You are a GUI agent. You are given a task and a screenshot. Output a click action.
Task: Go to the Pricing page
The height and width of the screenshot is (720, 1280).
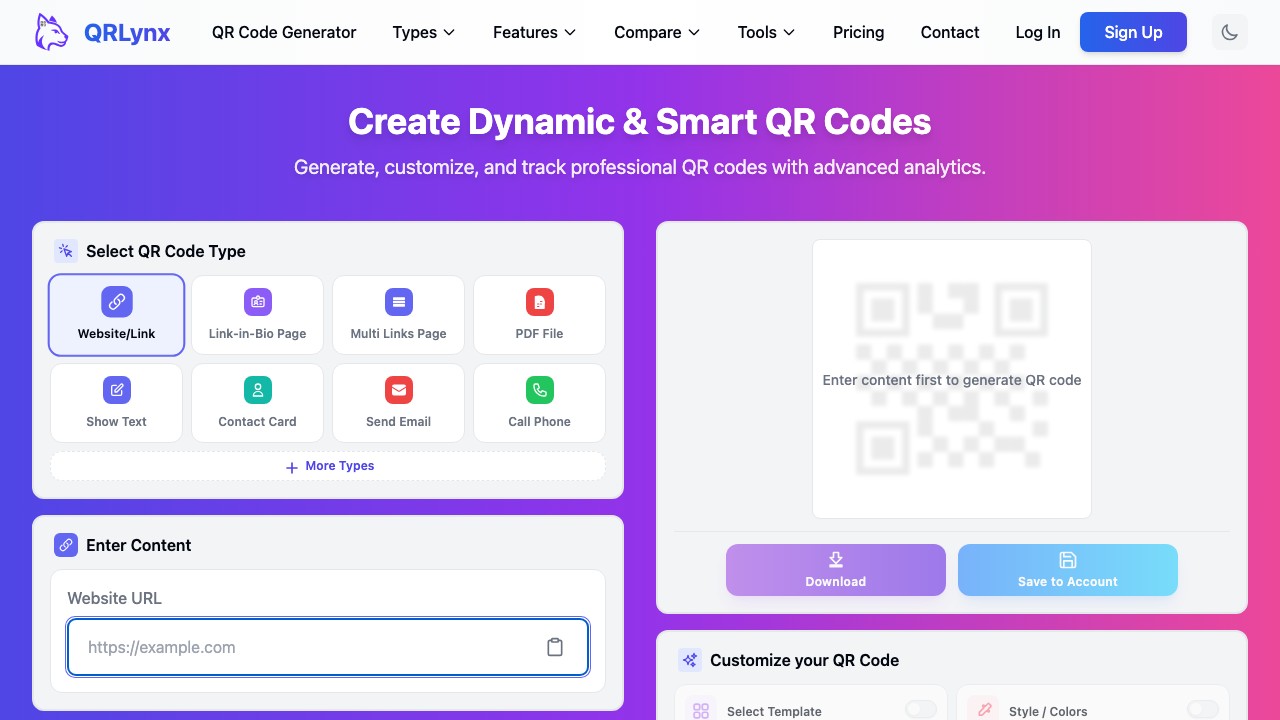pos(858,32)
